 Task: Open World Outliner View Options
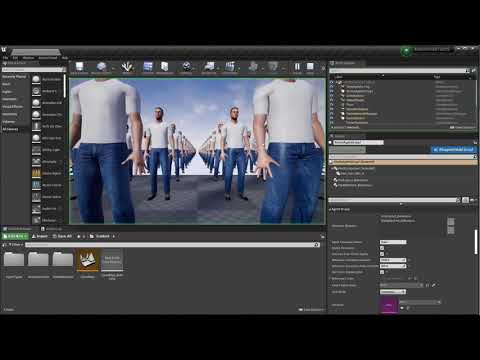(x=462, y=127)
